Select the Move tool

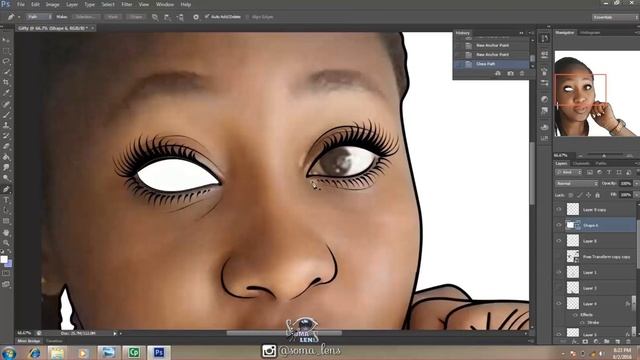pyautogui.click(x=6, y=40)
